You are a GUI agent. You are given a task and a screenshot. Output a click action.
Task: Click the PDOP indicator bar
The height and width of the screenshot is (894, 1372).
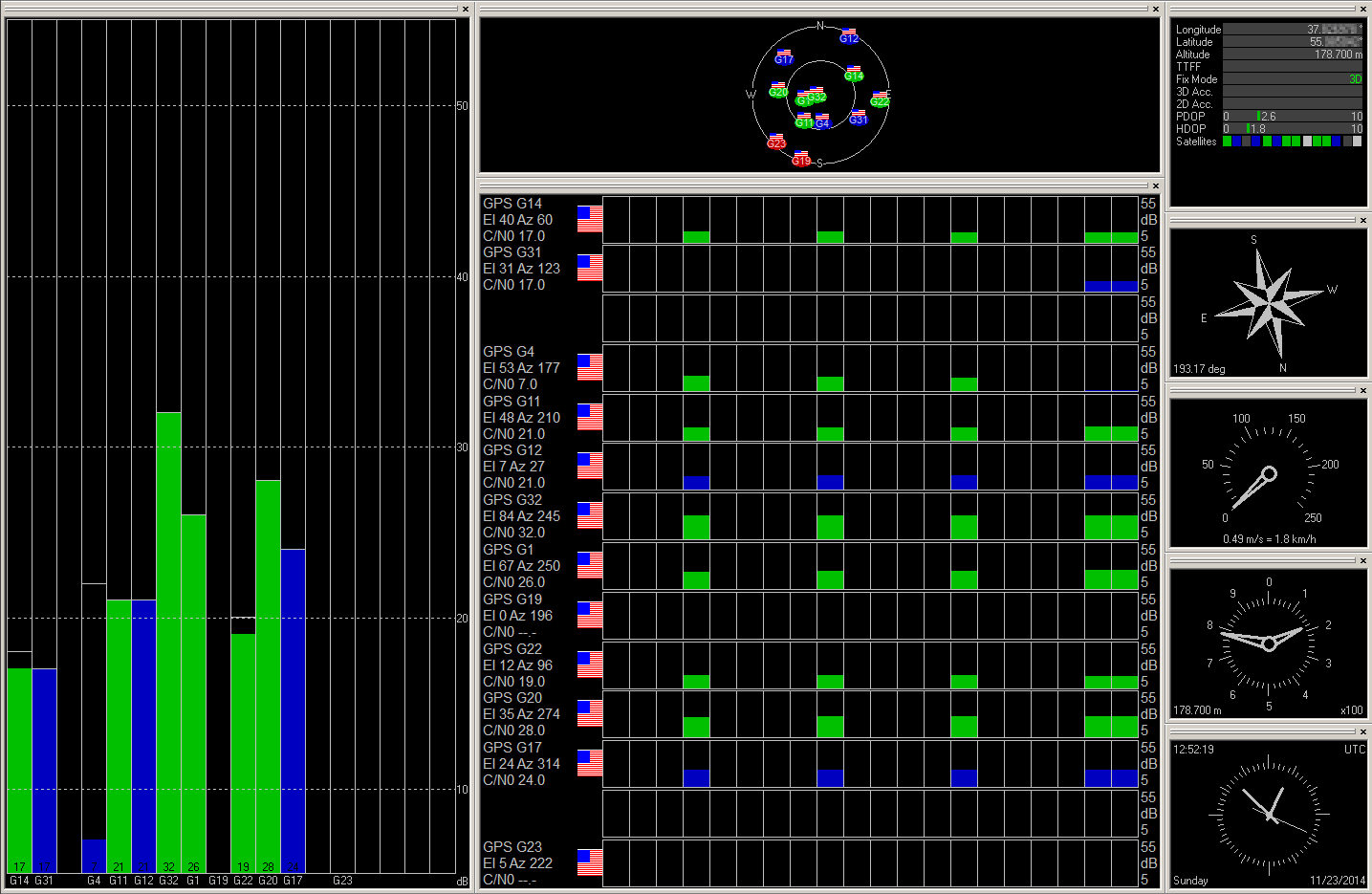(1292, 117)
